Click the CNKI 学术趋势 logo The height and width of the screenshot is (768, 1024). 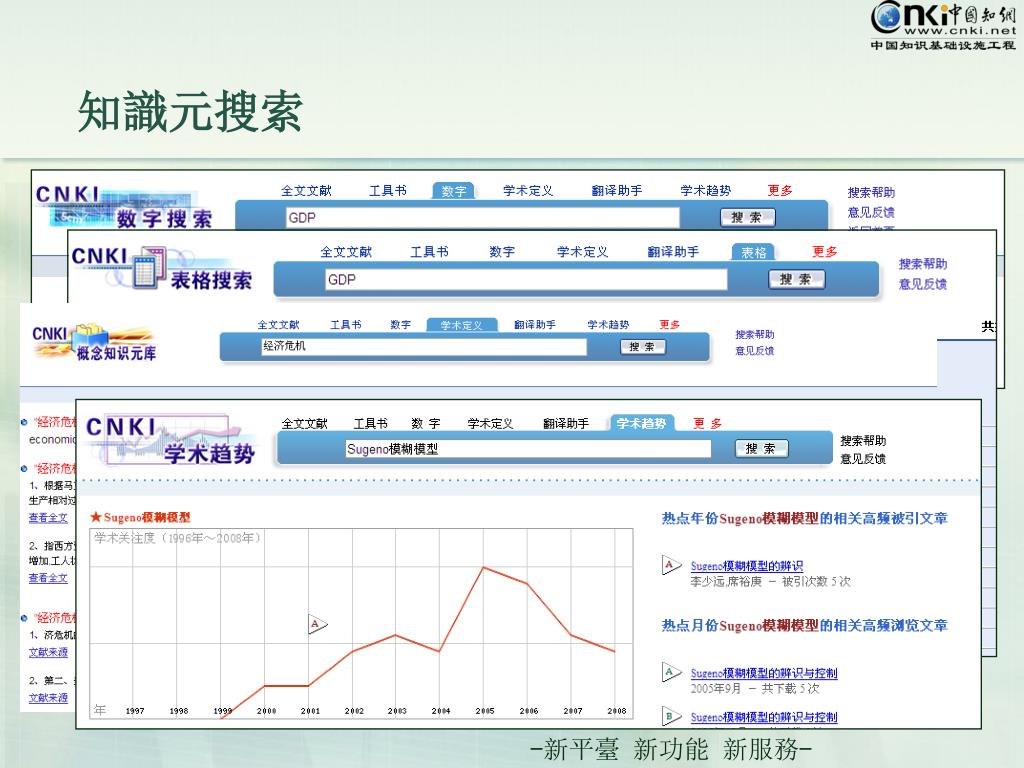pyautogui.click(x=170, y=441)
